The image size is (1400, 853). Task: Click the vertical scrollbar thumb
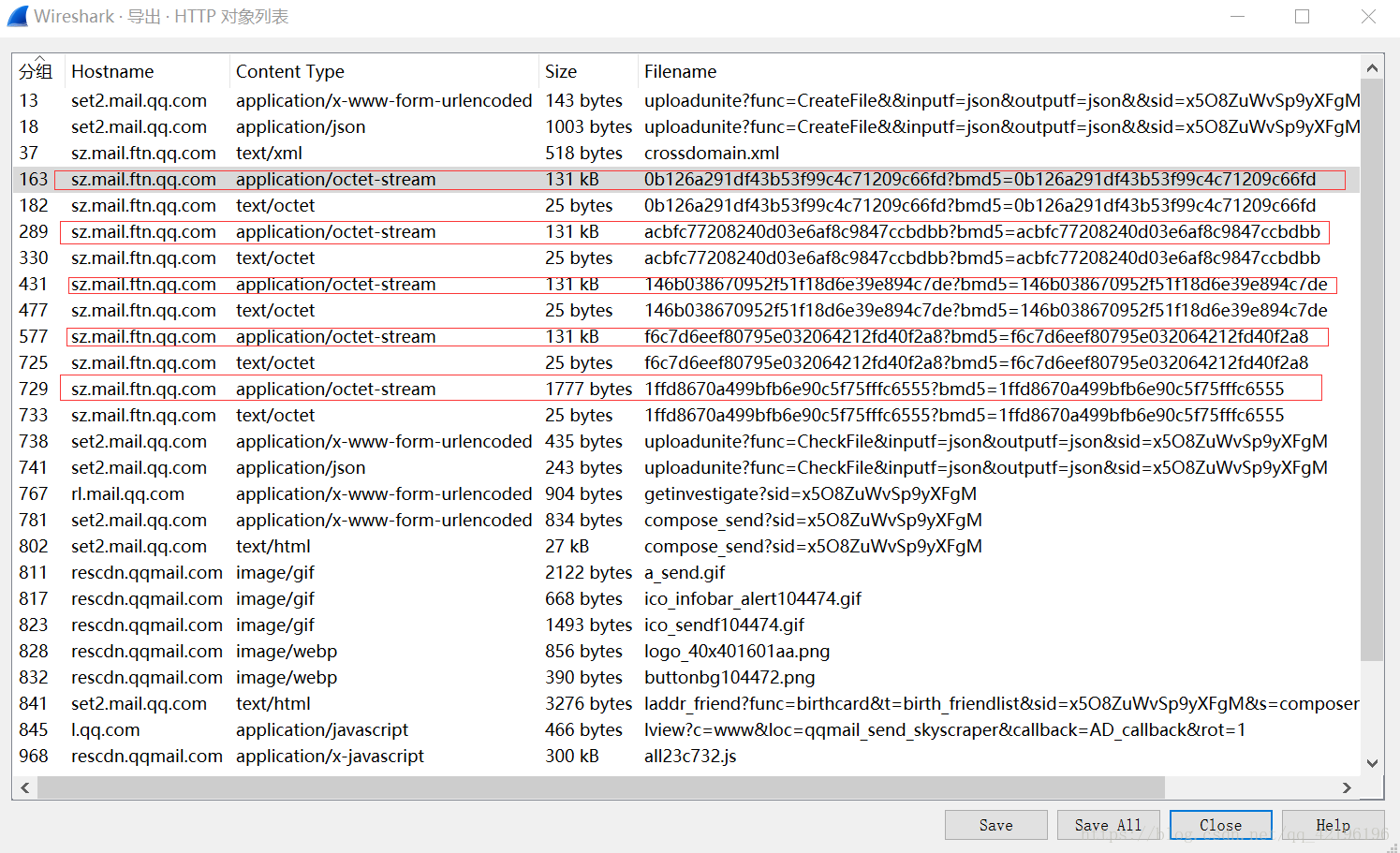[1372, 370]
